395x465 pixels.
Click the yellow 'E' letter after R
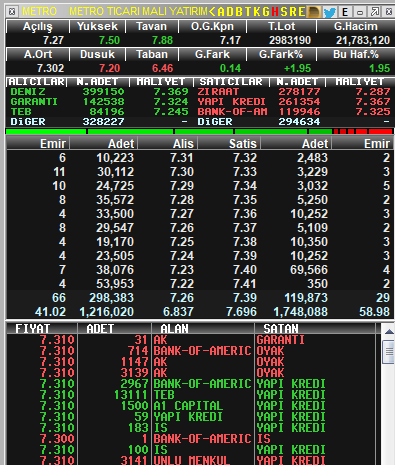click(x=301, y=12)
